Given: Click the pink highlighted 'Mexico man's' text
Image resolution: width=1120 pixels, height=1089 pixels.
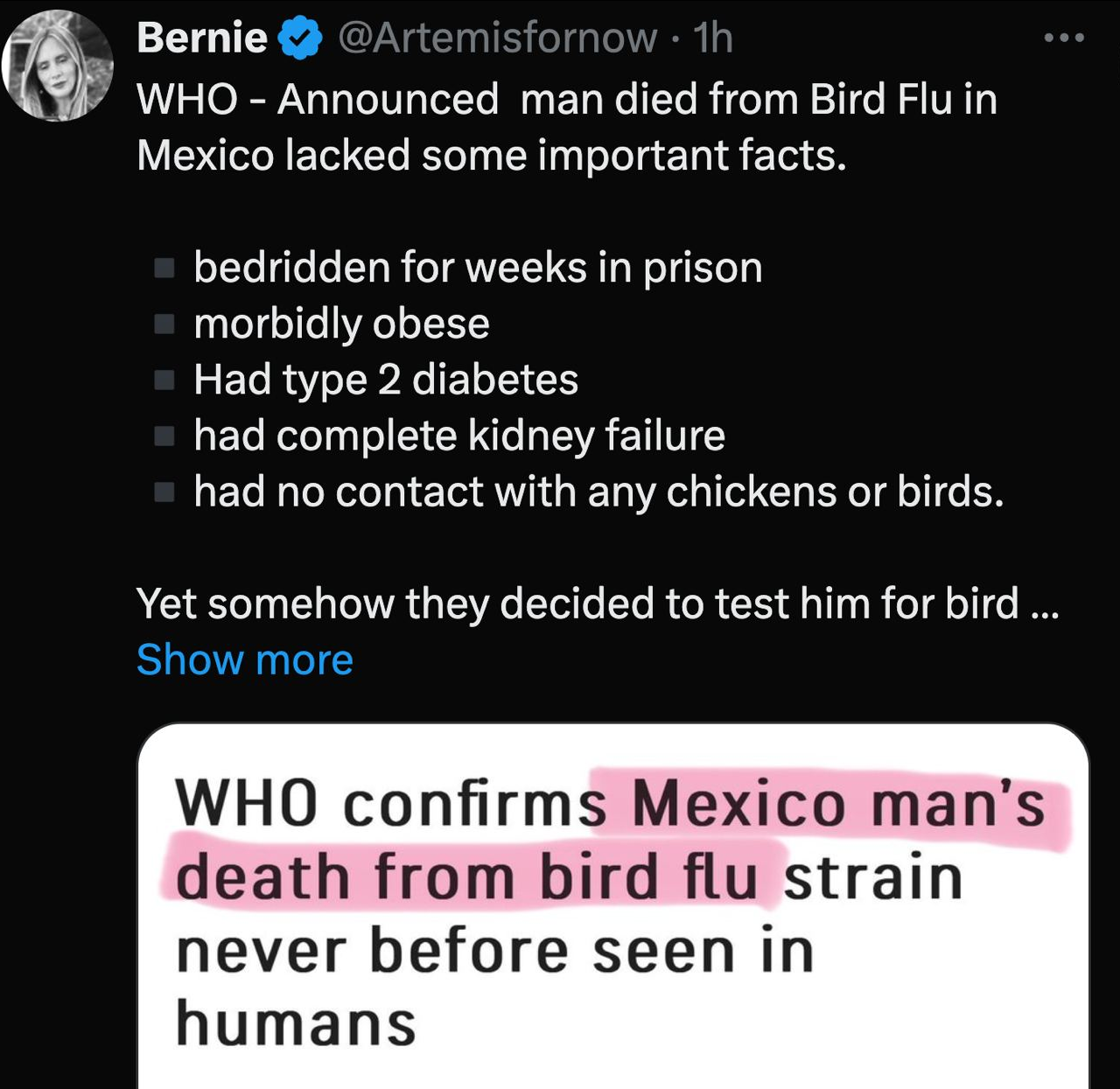Looking at the screenshot, I should [x=837, y=805].
